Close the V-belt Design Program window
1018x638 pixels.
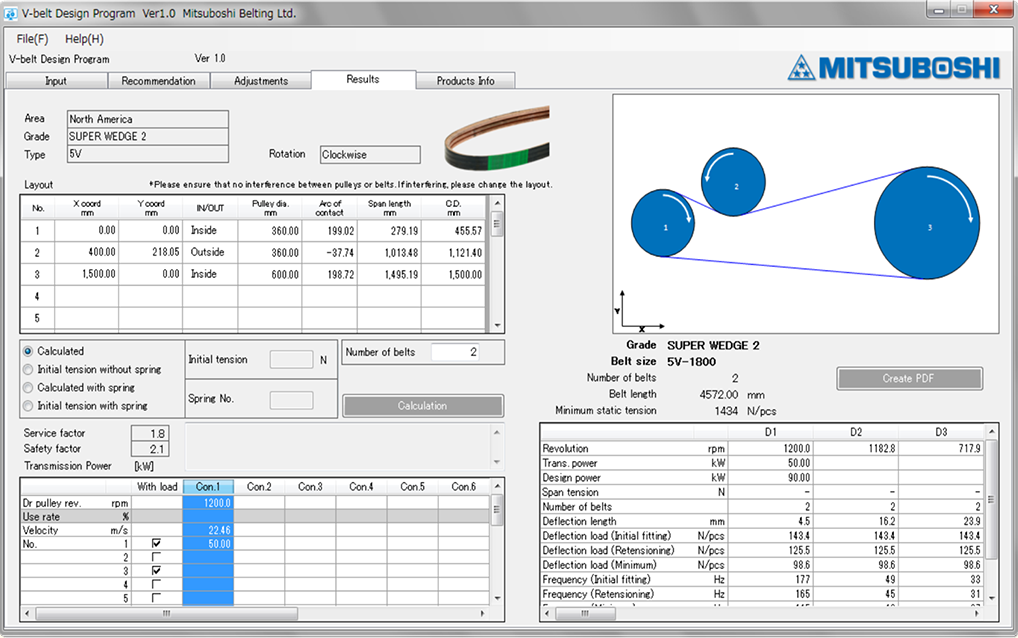click(x=994, y=10)
